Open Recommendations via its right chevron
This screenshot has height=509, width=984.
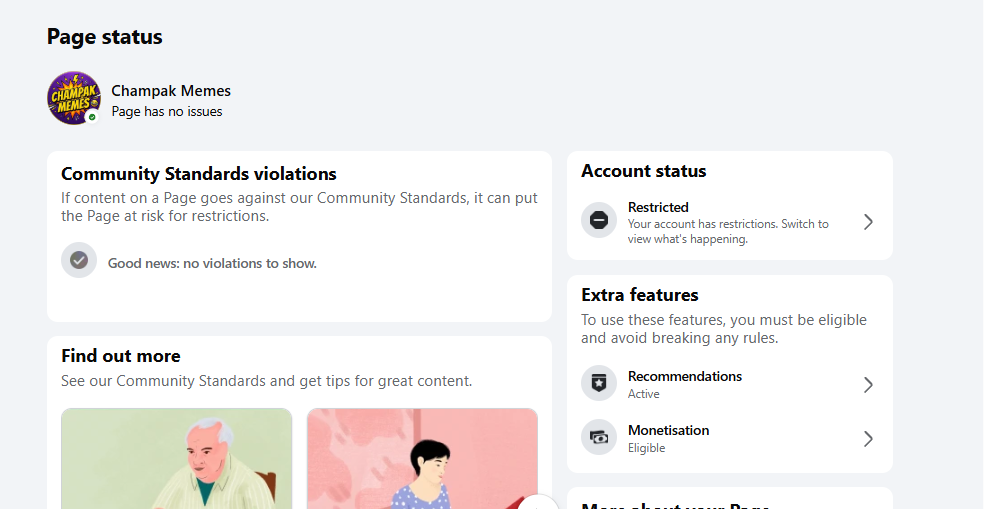pyautogui.click(x=868, y=385)
